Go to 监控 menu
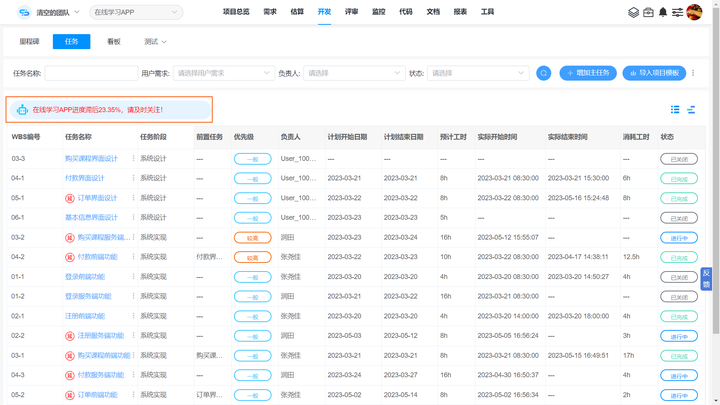 coord(378,12)
